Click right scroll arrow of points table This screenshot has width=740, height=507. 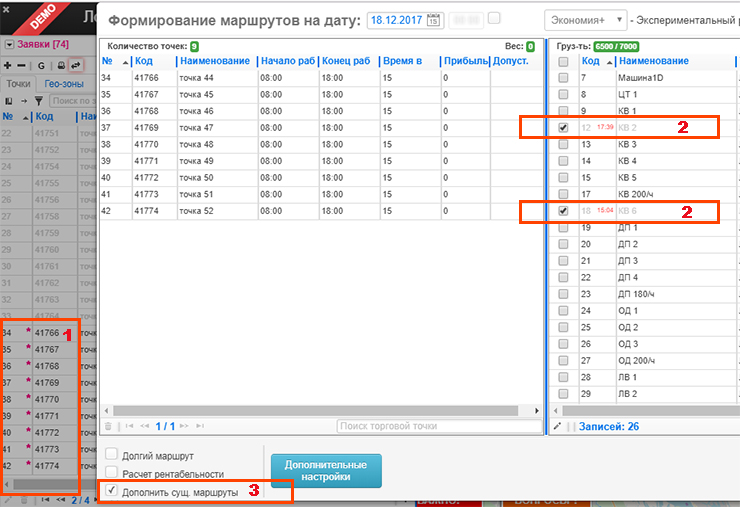[537, 411]
